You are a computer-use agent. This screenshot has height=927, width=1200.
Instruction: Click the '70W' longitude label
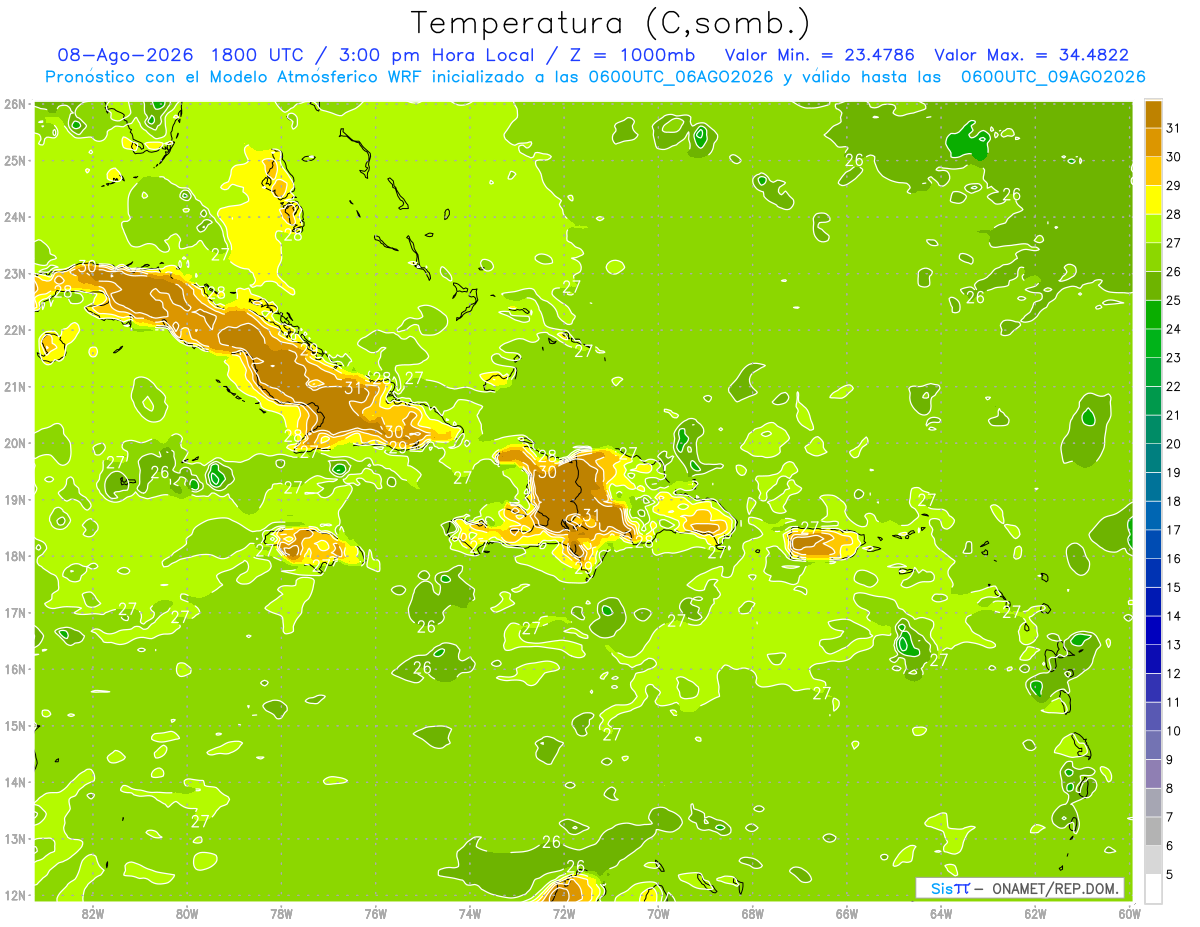[658, 913]
